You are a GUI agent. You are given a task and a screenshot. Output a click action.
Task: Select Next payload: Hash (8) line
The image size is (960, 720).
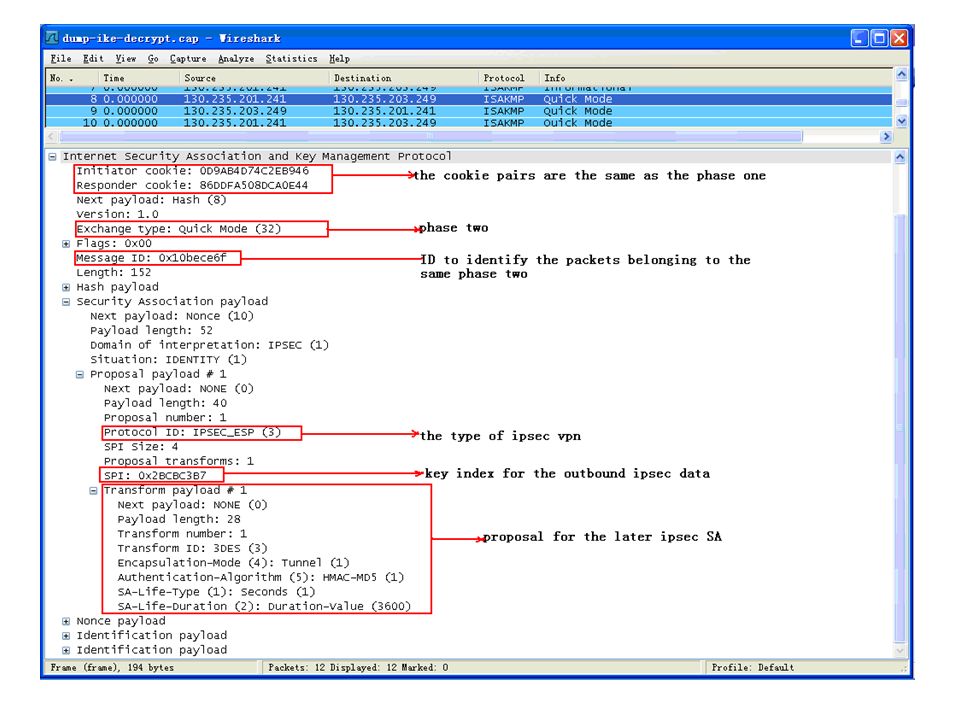click(x=151, y=200)
